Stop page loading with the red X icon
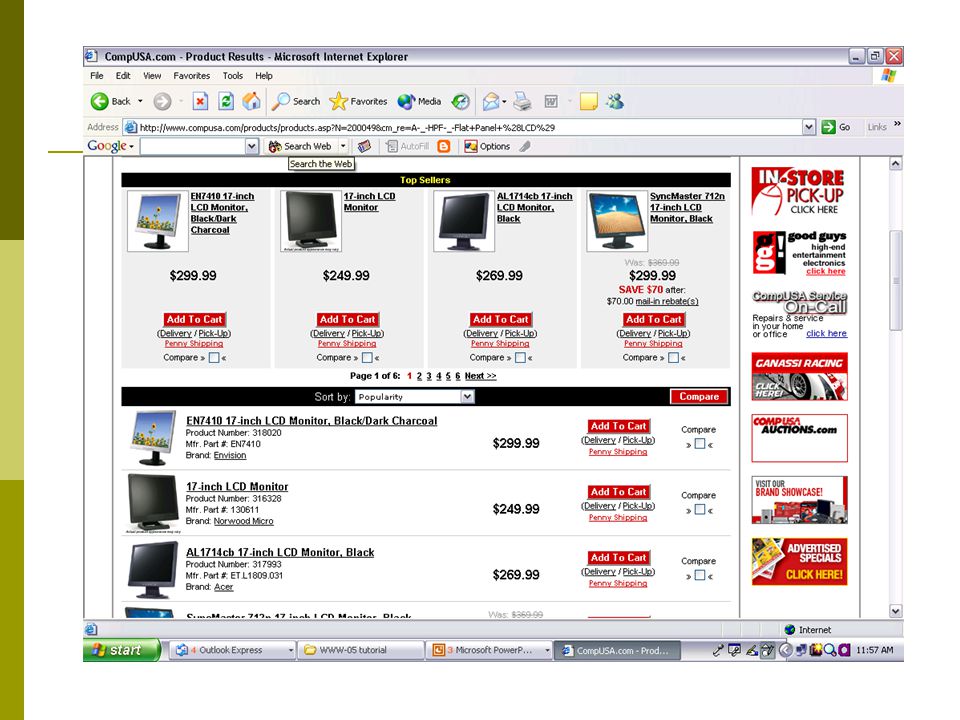 click(200, 101)
